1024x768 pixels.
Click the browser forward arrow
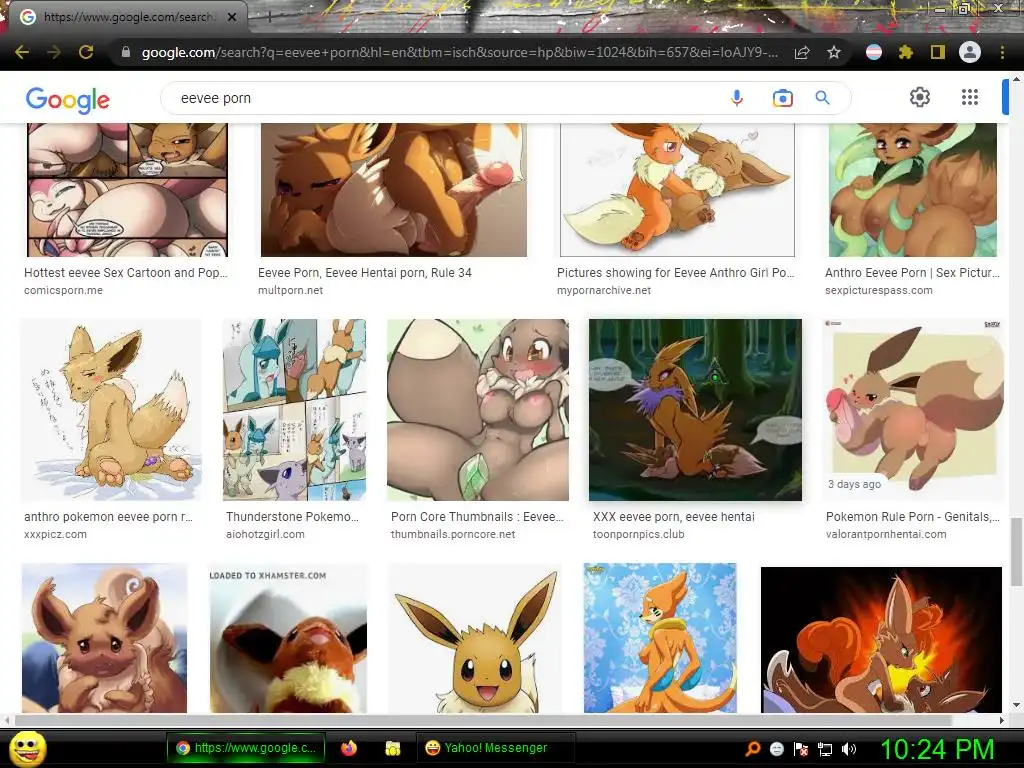coord(54,52)
